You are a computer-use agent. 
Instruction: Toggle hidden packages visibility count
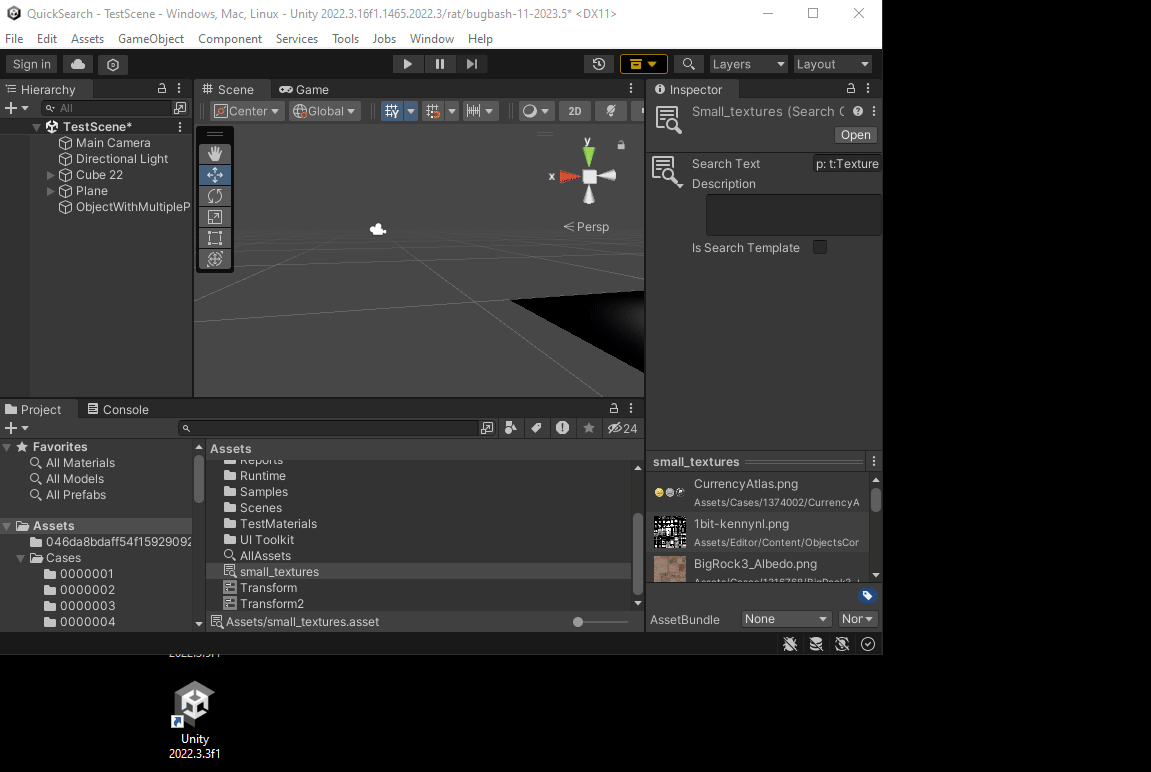click(x=623, y=428)
